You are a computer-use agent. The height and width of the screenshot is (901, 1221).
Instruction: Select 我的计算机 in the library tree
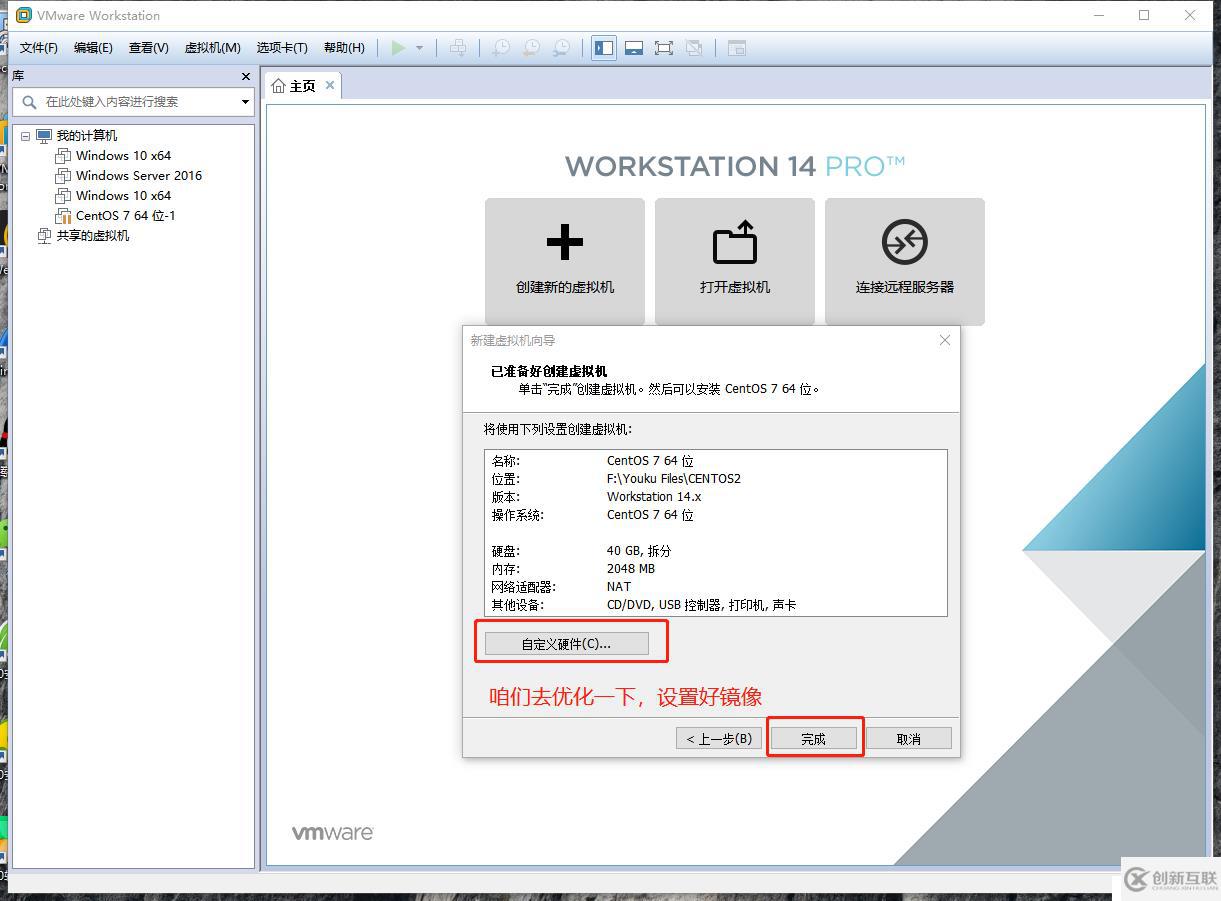click(x=86, y=136)
